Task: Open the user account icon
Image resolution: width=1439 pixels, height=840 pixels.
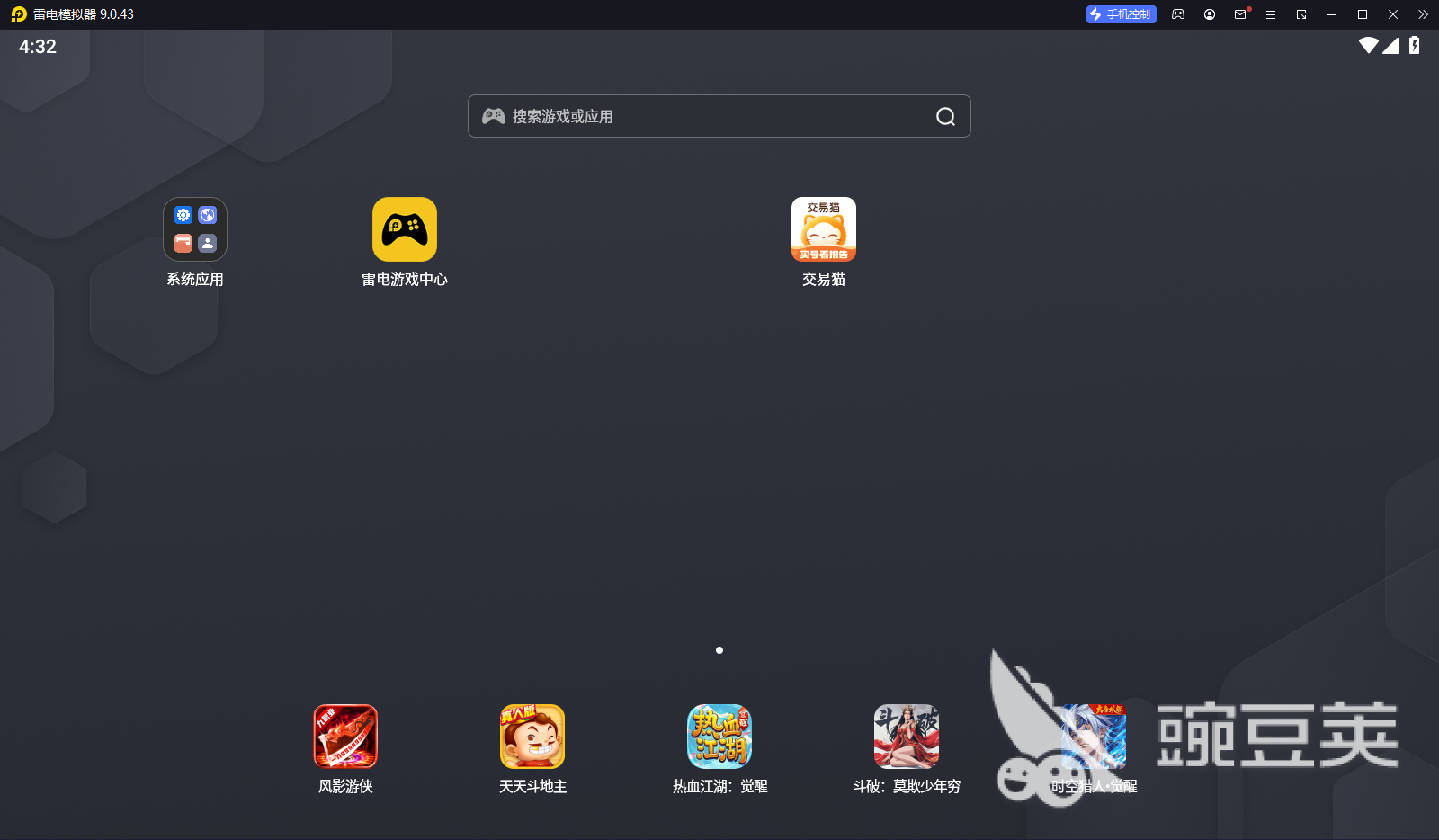Action: [x=1210, y=14]
